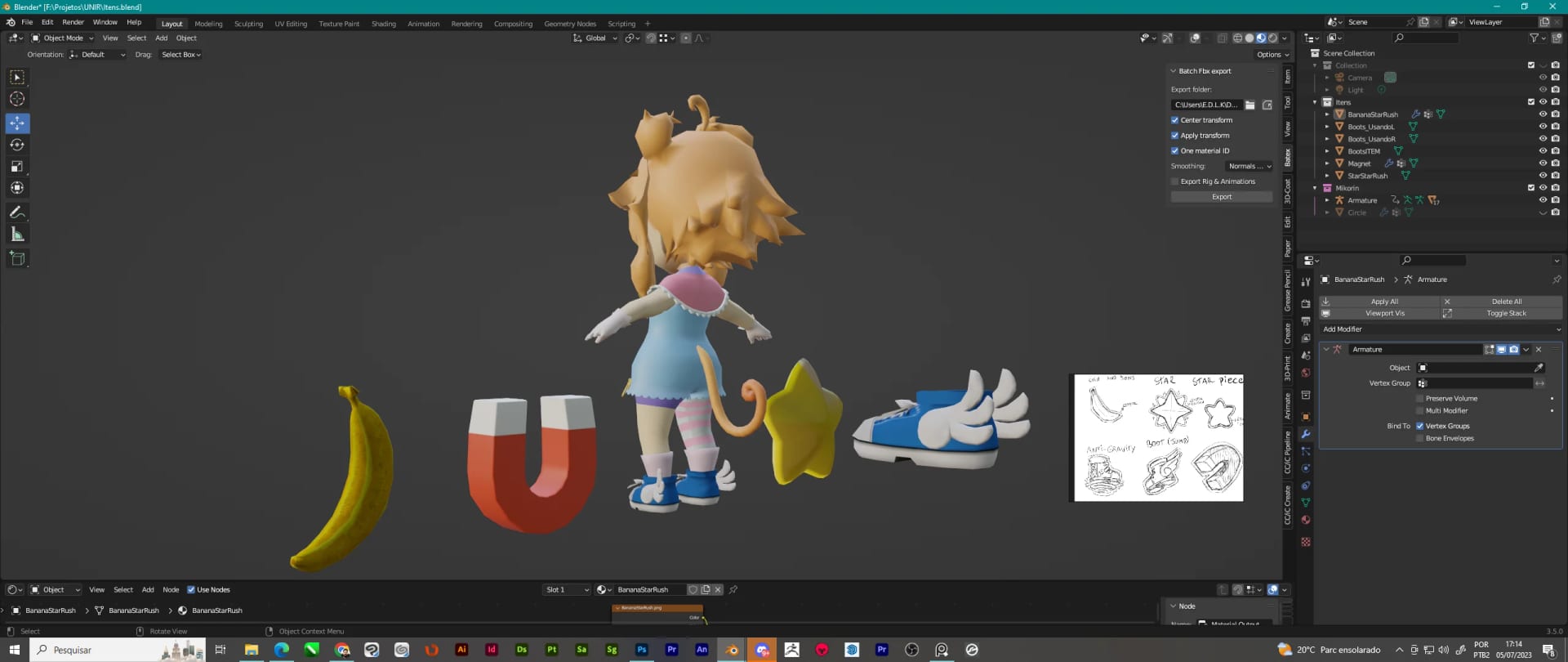
Task: Open the Global transform orientation dropdown
Action: click(x=595, y=38)
